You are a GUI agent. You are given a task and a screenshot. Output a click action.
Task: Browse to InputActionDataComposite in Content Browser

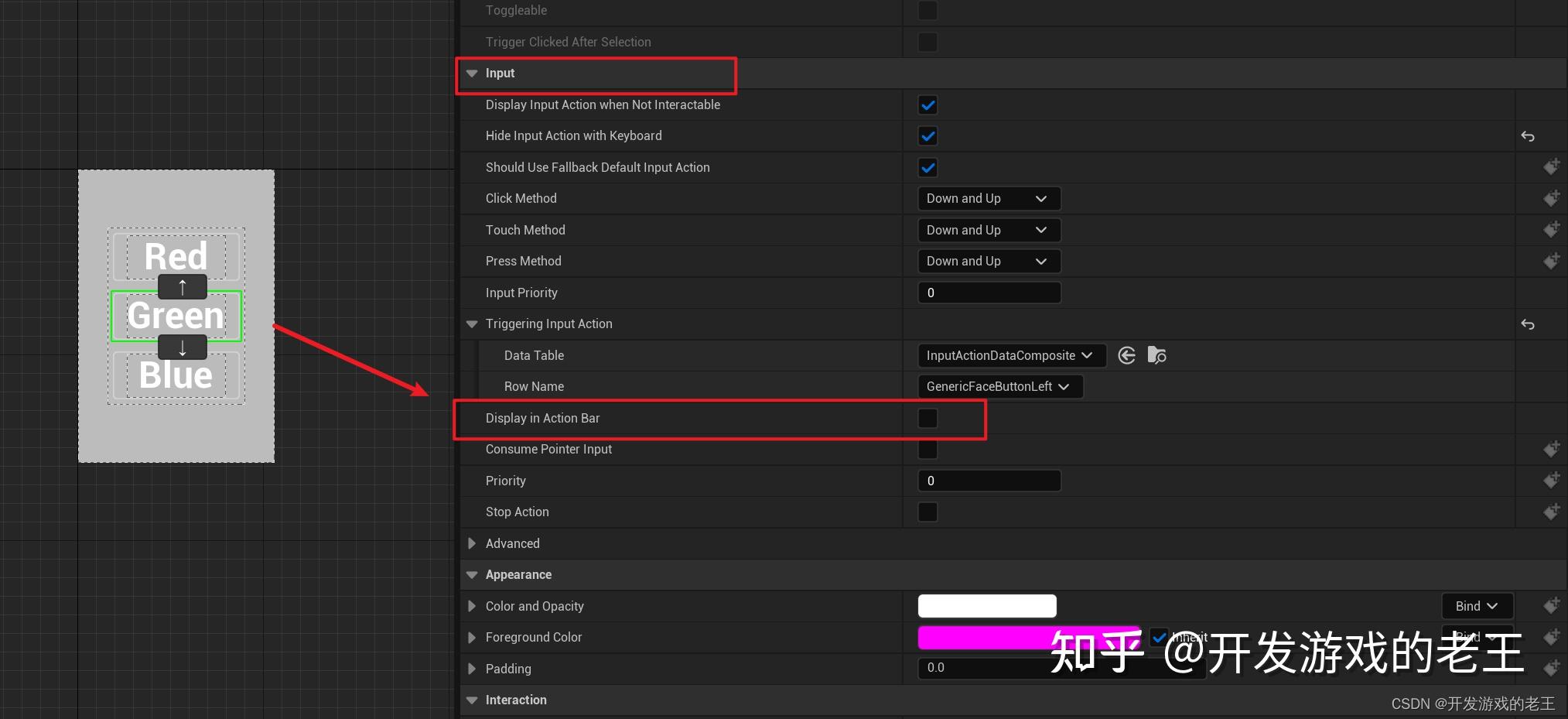[x=1156, y=354]
